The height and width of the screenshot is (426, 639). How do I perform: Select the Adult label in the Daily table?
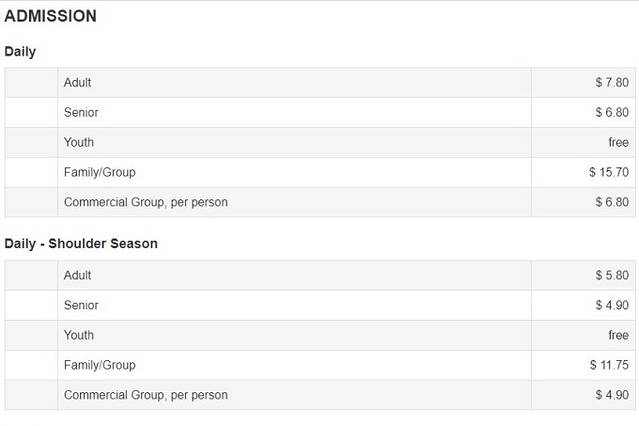click(78, 82)
